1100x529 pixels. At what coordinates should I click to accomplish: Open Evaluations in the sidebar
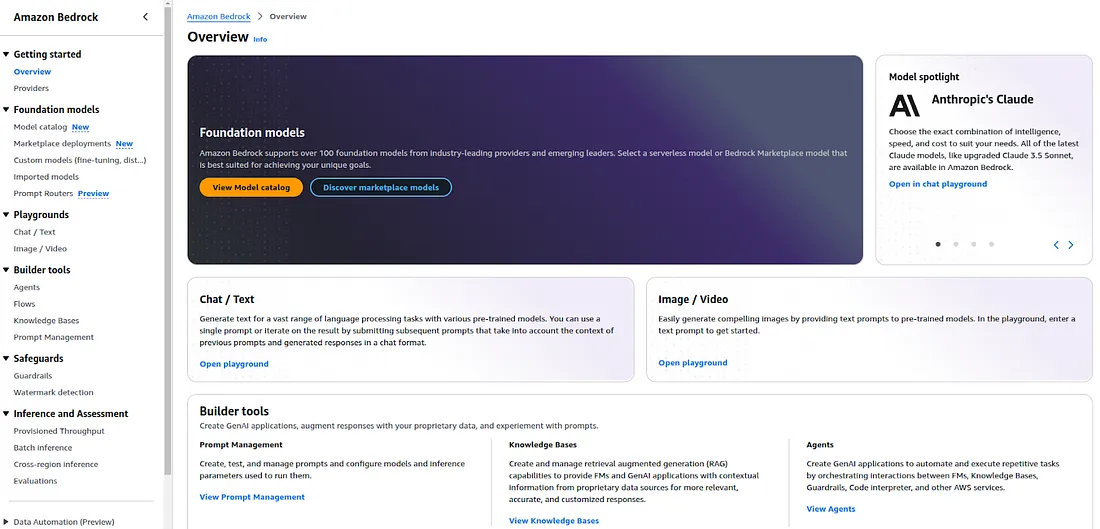35,481
